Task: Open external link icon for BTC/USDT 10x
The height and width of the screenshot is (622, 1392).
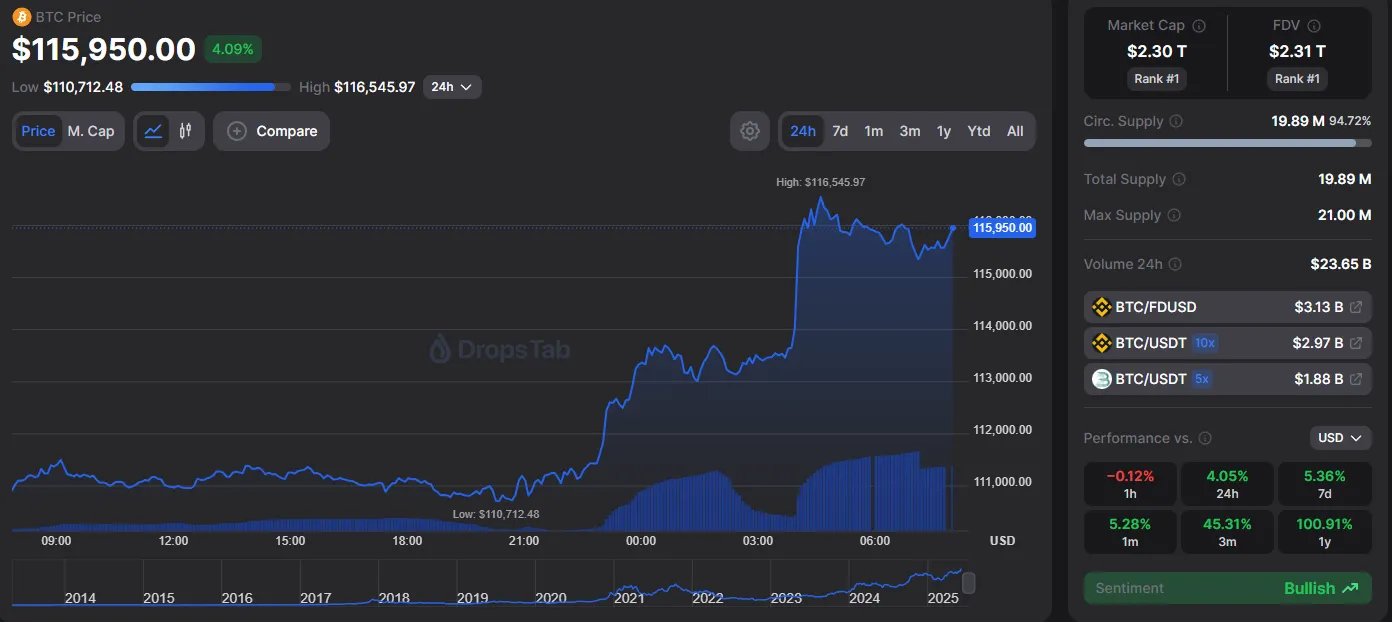Action: tap(1356, 343)
